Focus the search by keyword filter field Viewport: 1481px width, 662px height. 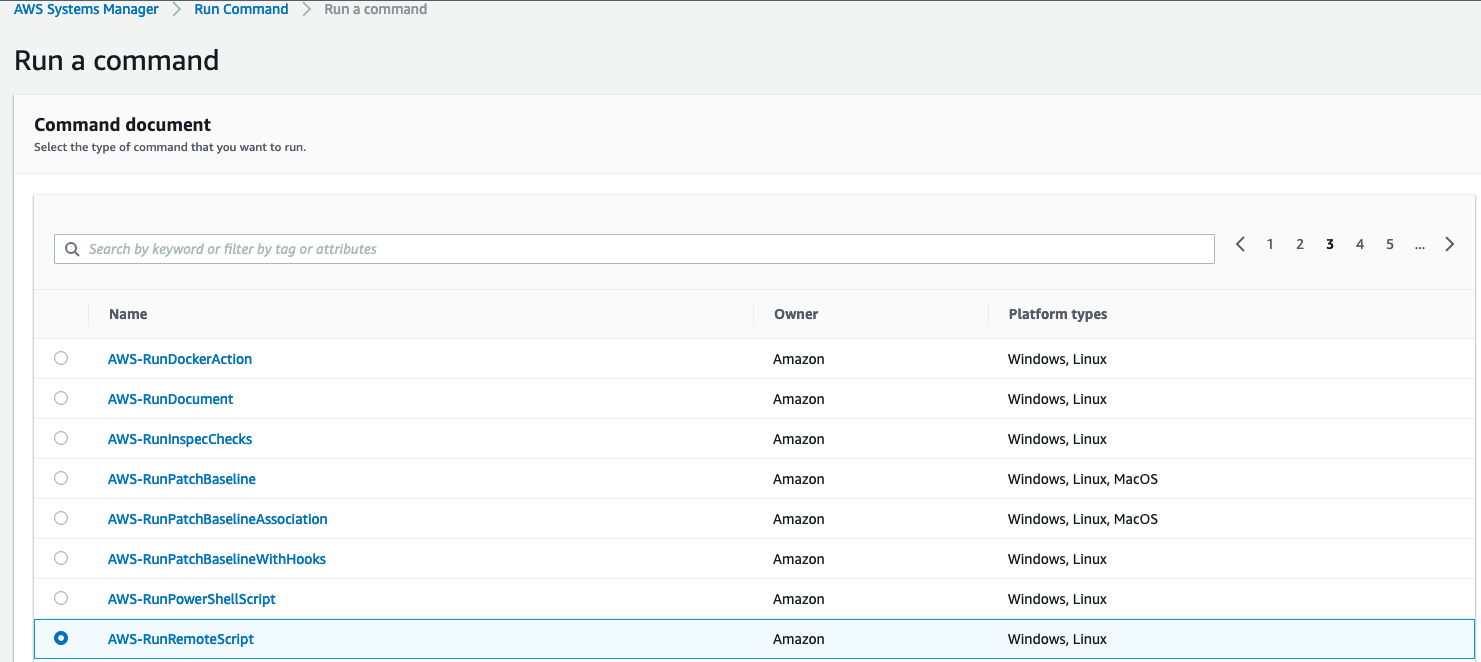[634, 249]
